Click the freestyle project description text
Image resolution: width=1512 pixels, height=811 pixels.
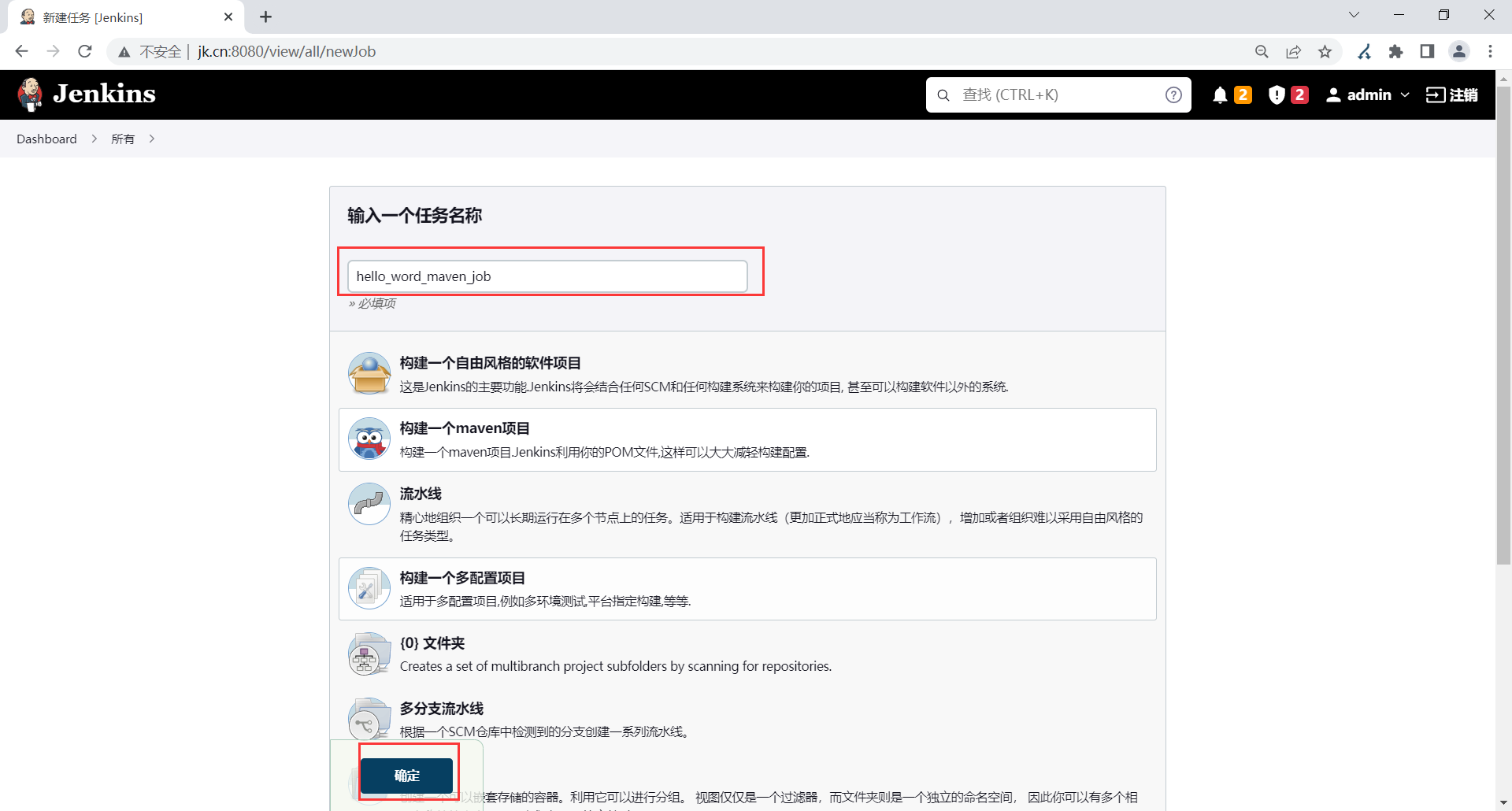(704, 387)
